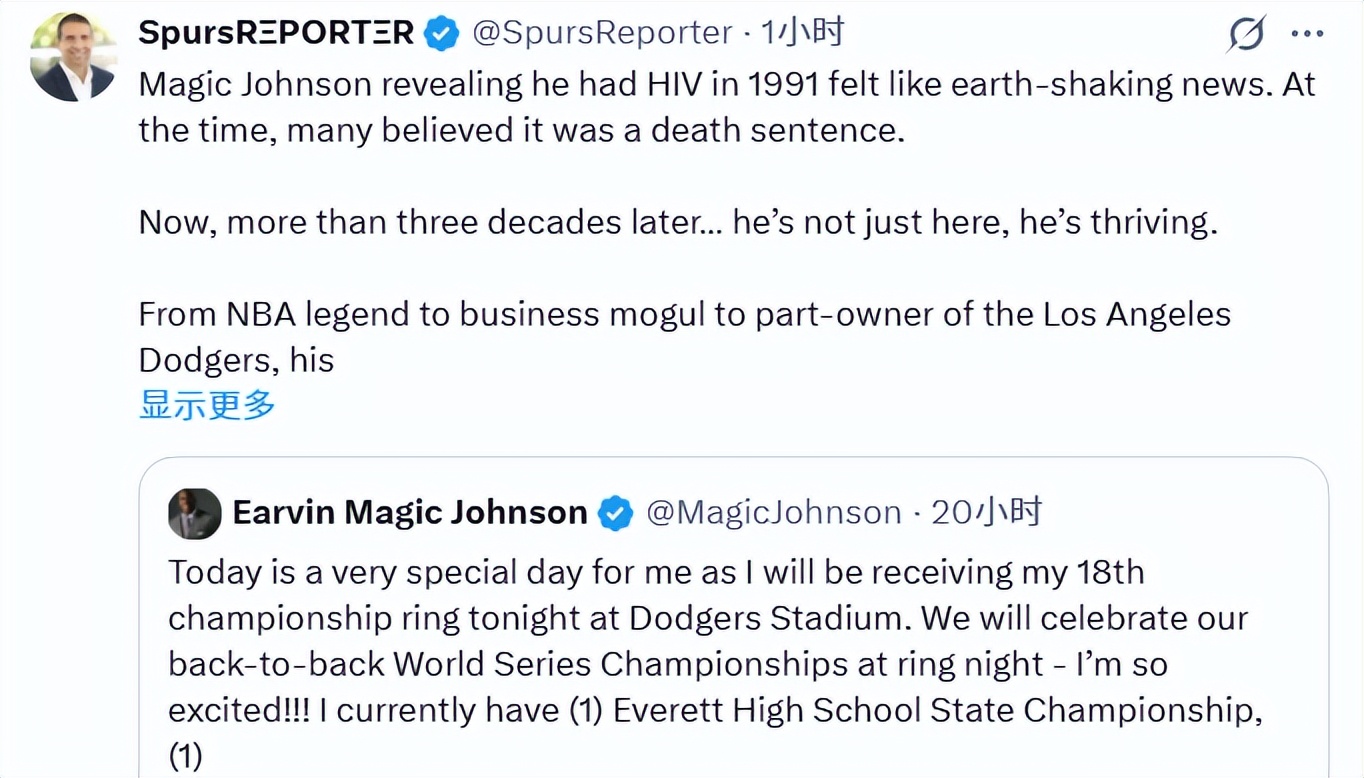
Task: Click Earvin Magic Johnson's small avatar
Action: tap(194, 514)
